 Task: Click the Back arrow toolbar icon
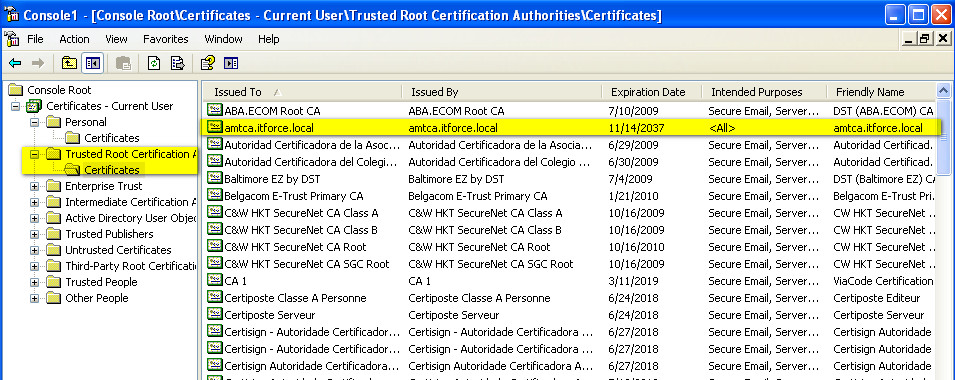click(x=15, y=63)
